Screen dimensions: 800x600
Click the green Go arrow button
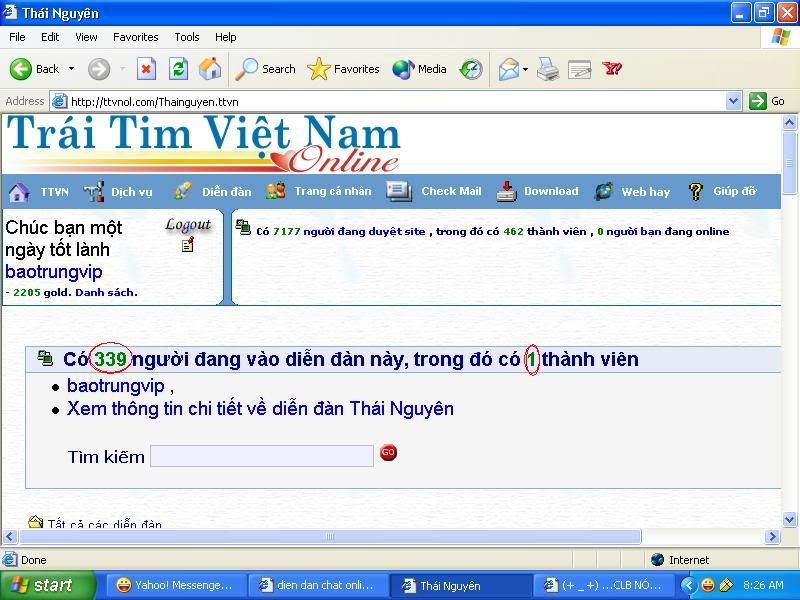click(x=758, y=101)
